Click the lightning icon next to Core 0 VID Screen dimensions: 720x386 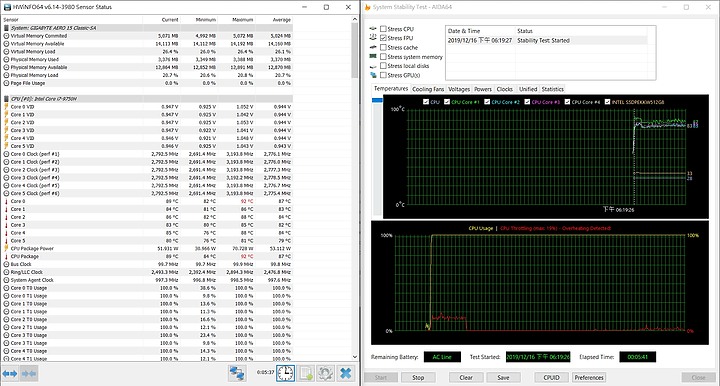(x=6, y=106)
